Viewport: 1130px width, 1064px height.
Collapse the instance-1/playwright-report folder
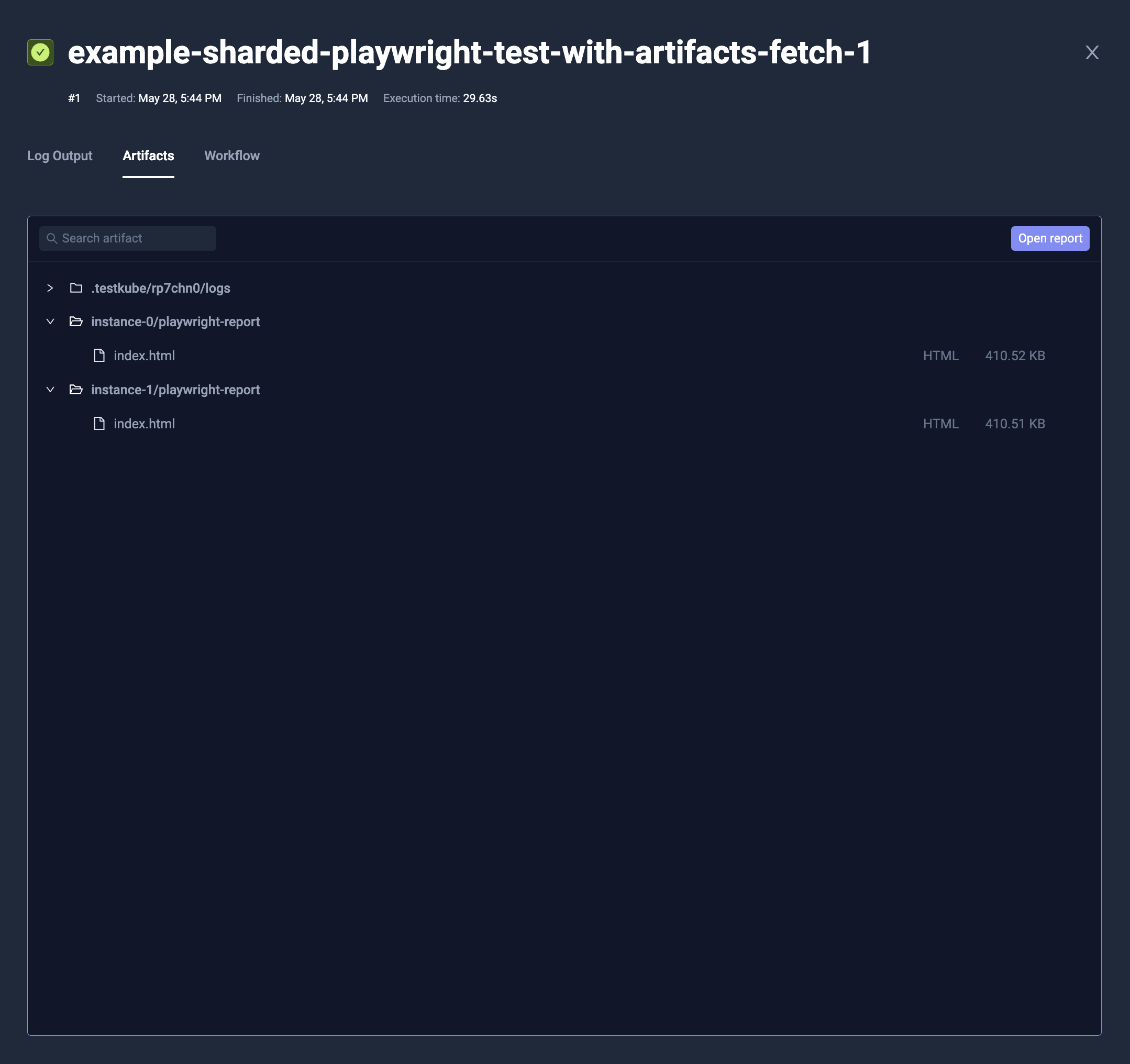(50, 390)
